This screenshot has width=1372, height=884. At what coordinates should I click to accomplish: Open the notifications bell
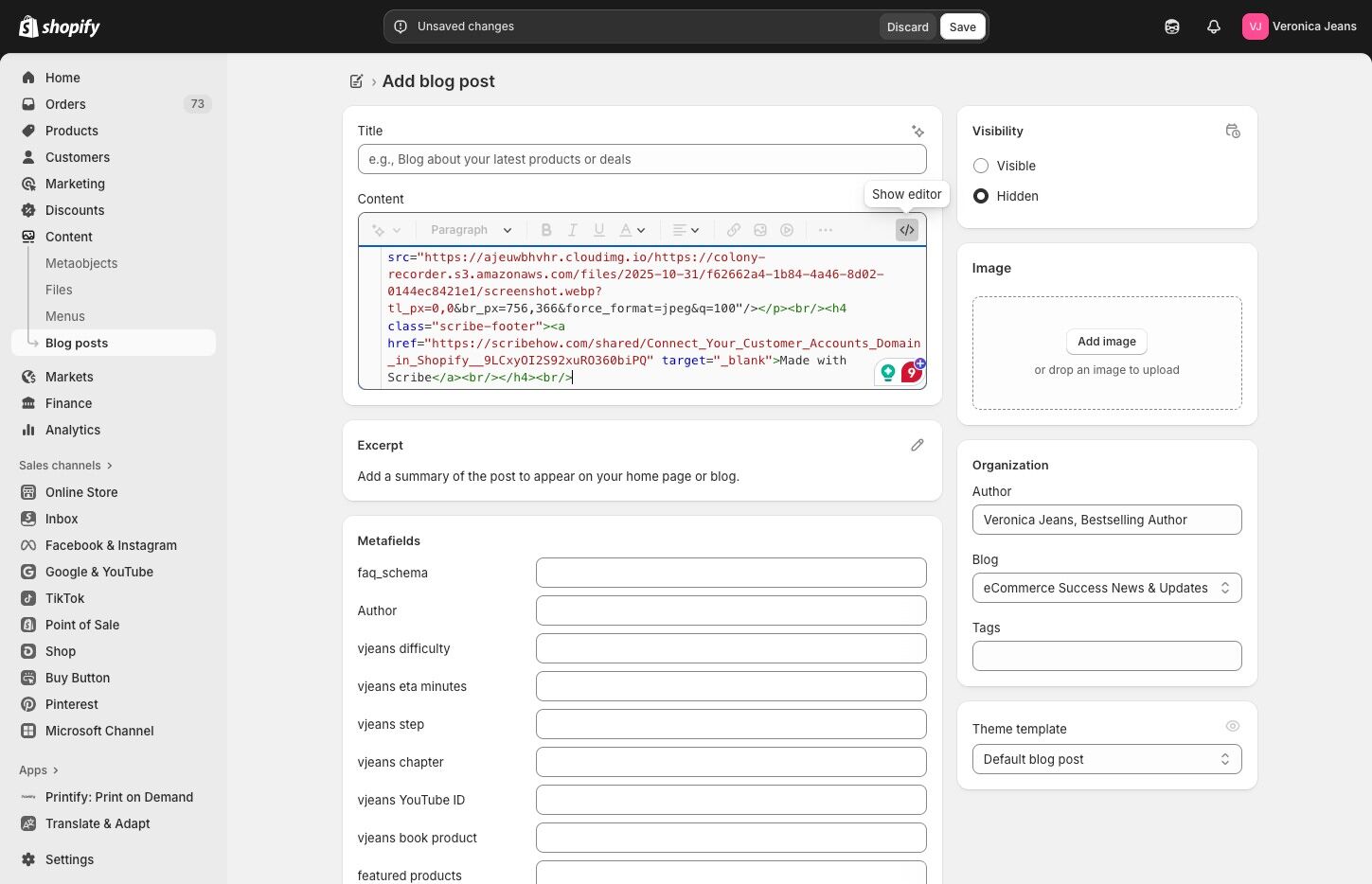(x=1214, y=27)
